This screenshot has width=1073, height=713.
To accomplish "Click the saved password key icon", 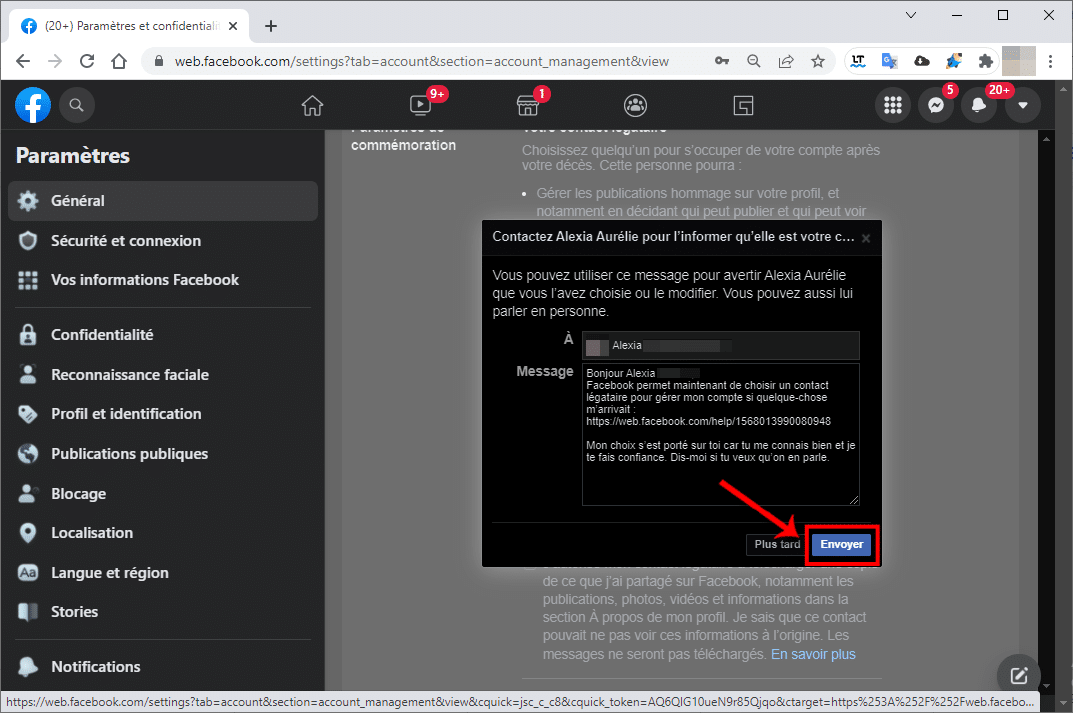I will (x=721, y=61).
